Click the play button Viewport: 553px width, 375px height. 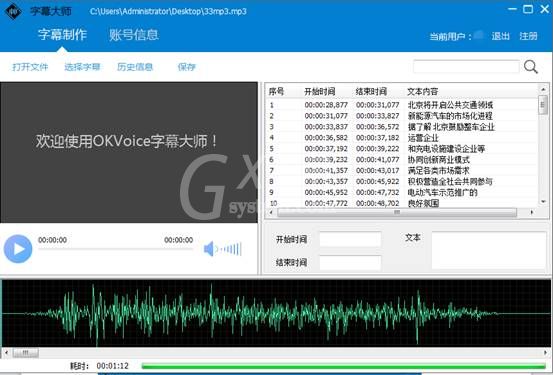(x=18, y=249)
